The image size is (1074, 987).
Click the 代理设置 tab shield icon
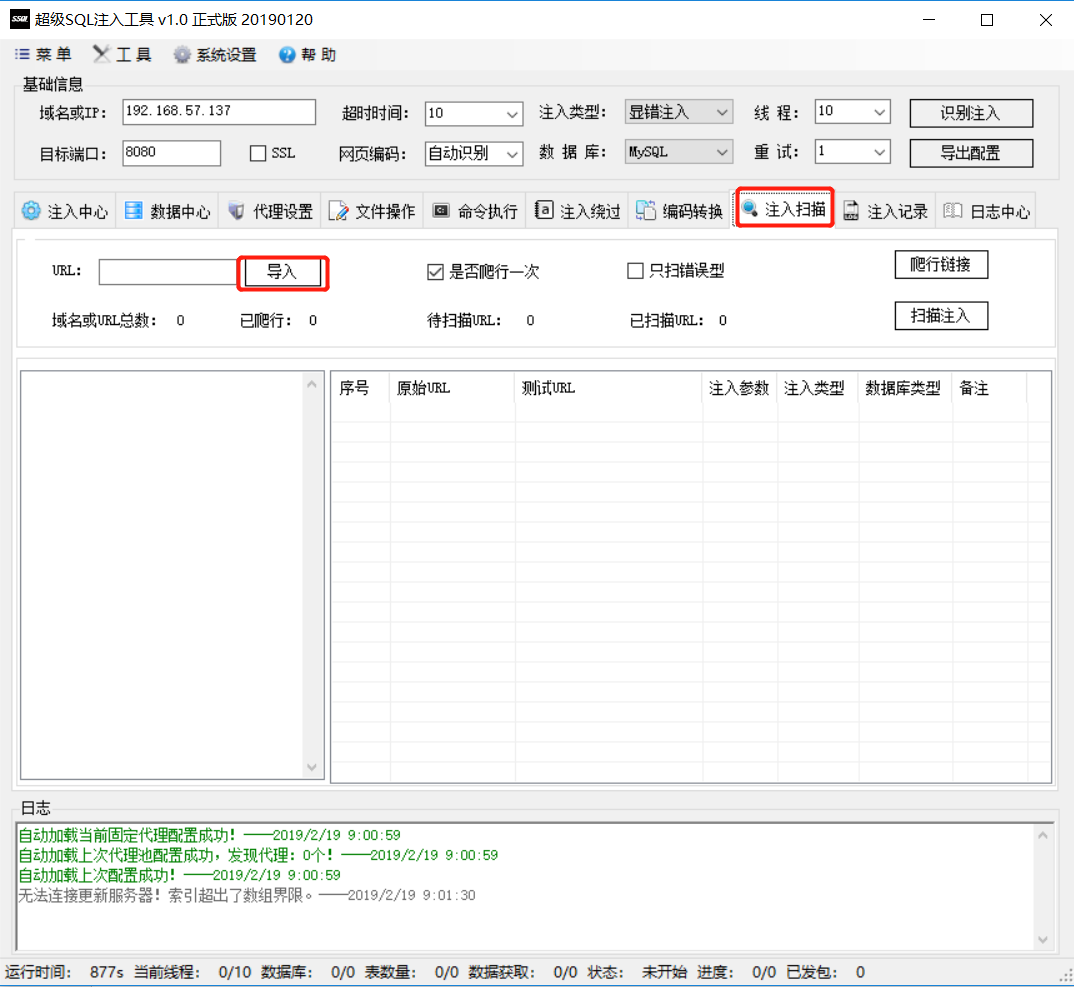point(236,211)
